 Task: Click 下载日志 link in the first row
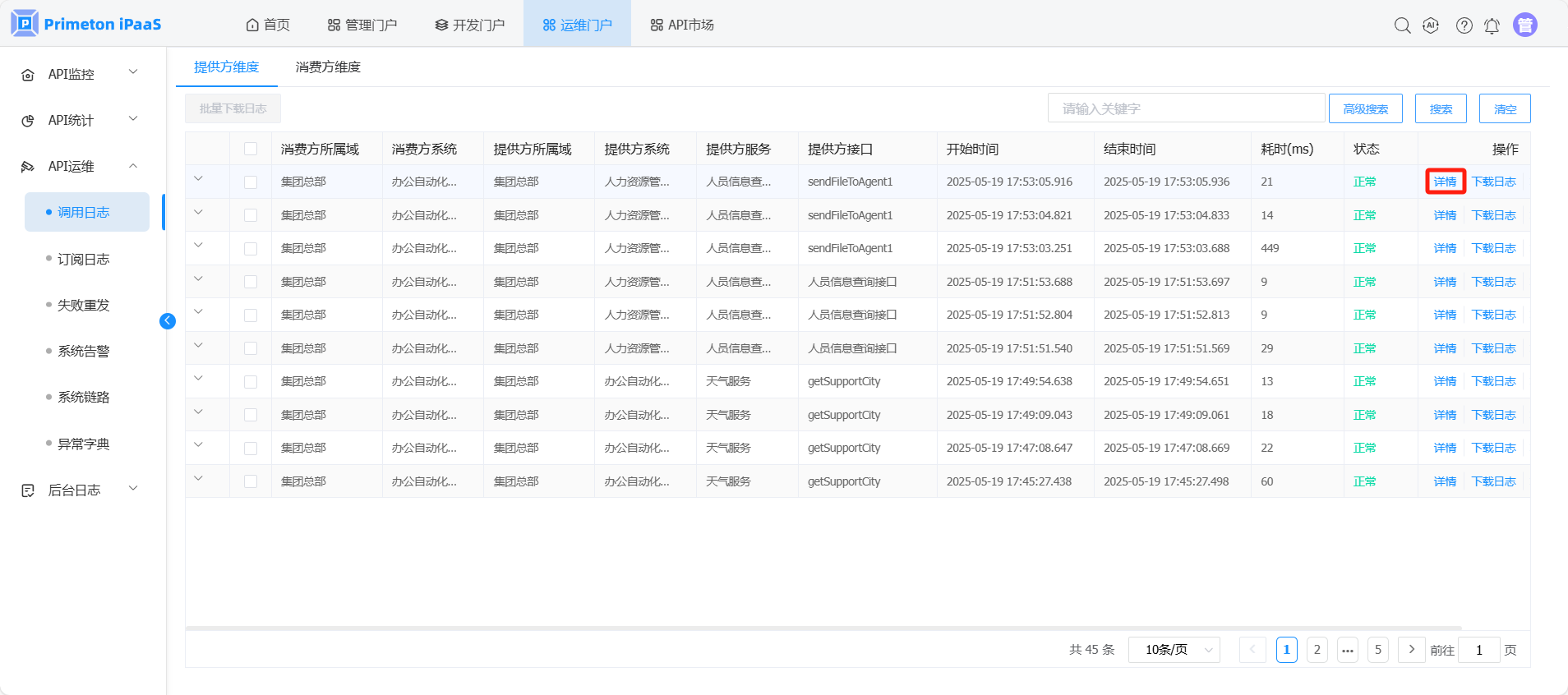point(1493,182)
